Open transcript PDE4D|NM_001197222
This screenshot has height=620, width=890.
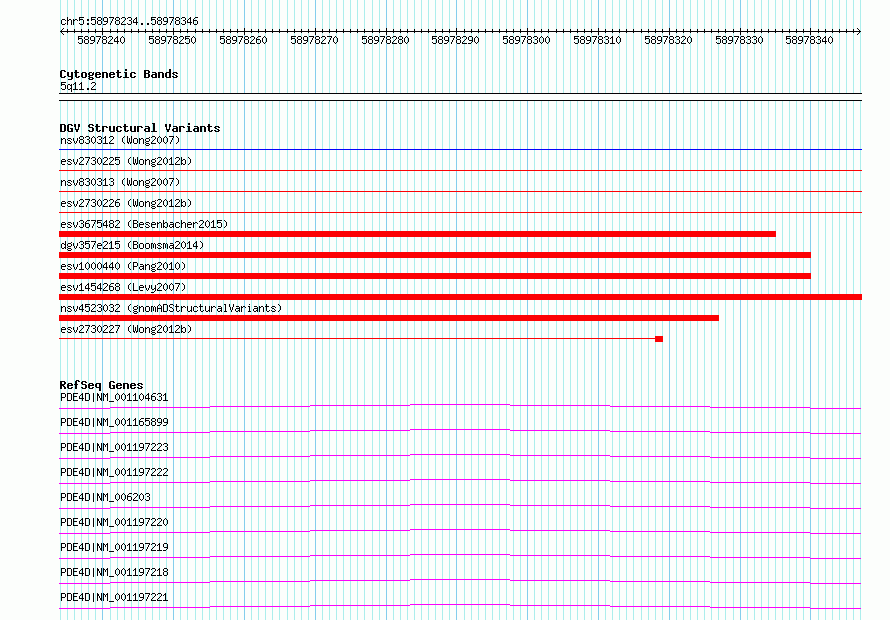pos(114,472)
